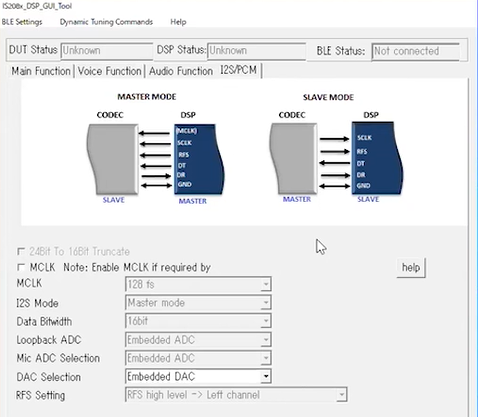Switch to Voice Function tab
This screenshot has height=417, width=478.
point(109,71)
